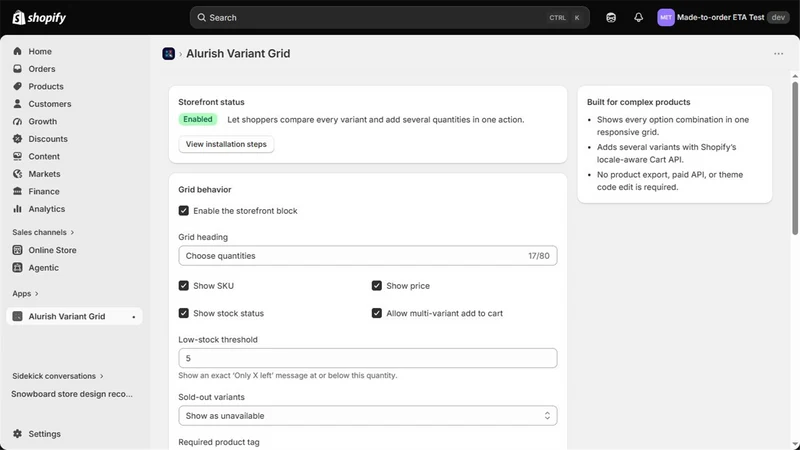Image resolution: width=800 pixels, height=450 pixels.
Task: Click the Built for complex products heading
Action: [638, 102]
